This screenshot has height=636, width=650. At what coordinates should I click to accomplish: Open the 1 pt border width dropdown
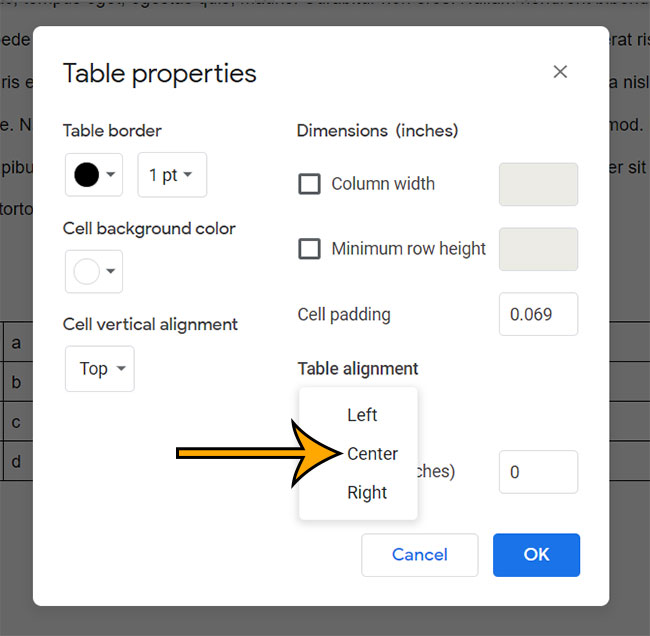pyautogui.click(x=172, y=175)
